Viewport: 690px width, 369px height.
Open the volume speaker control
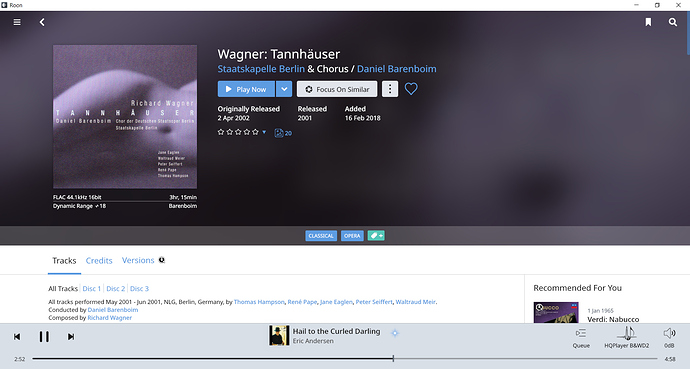[x=669, y=338]
